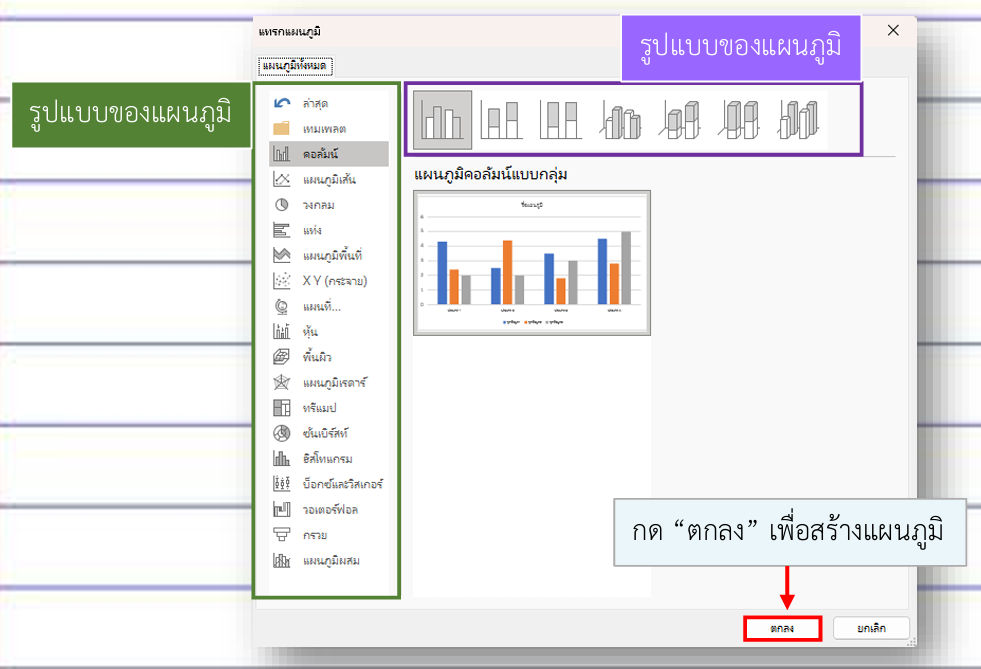Pick the 3-D 100% stacked column icon
This screenshot has height=669, width=981.
click(x=741, y=119)
